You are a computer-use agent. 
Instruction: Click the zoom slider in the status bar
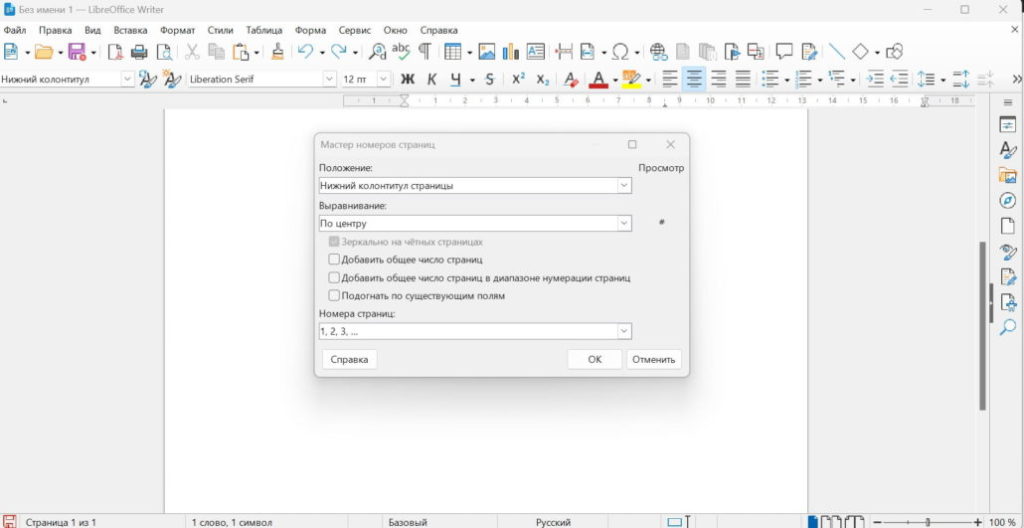[x=928, y=522]
